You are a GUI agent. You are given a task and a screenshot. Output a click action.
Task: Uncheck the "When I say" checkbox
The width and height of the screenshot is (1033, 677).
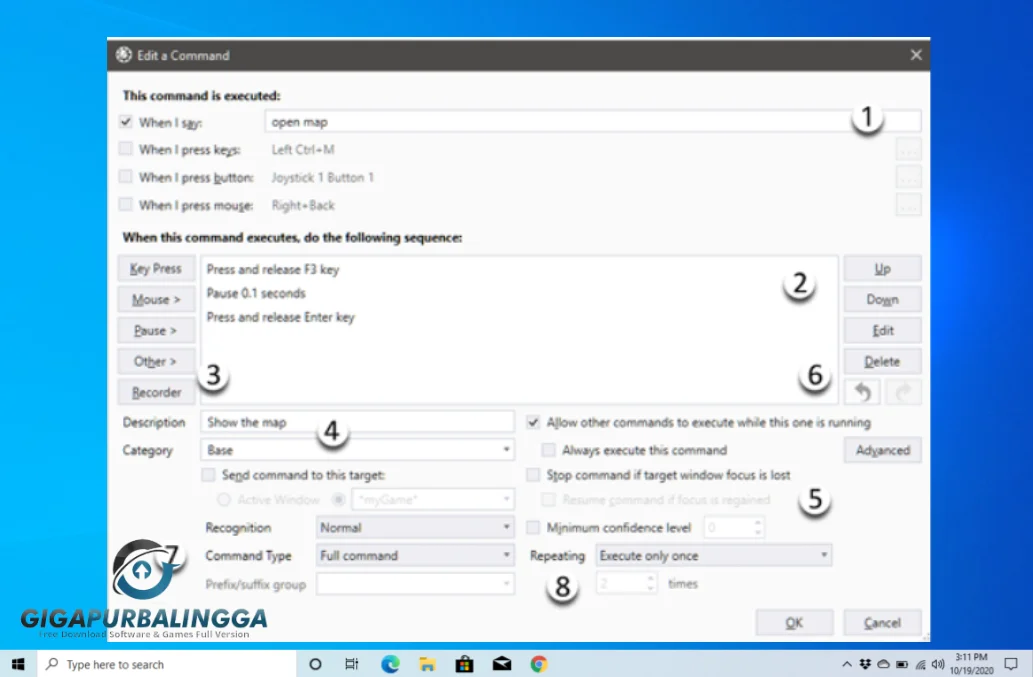(126, 122)
